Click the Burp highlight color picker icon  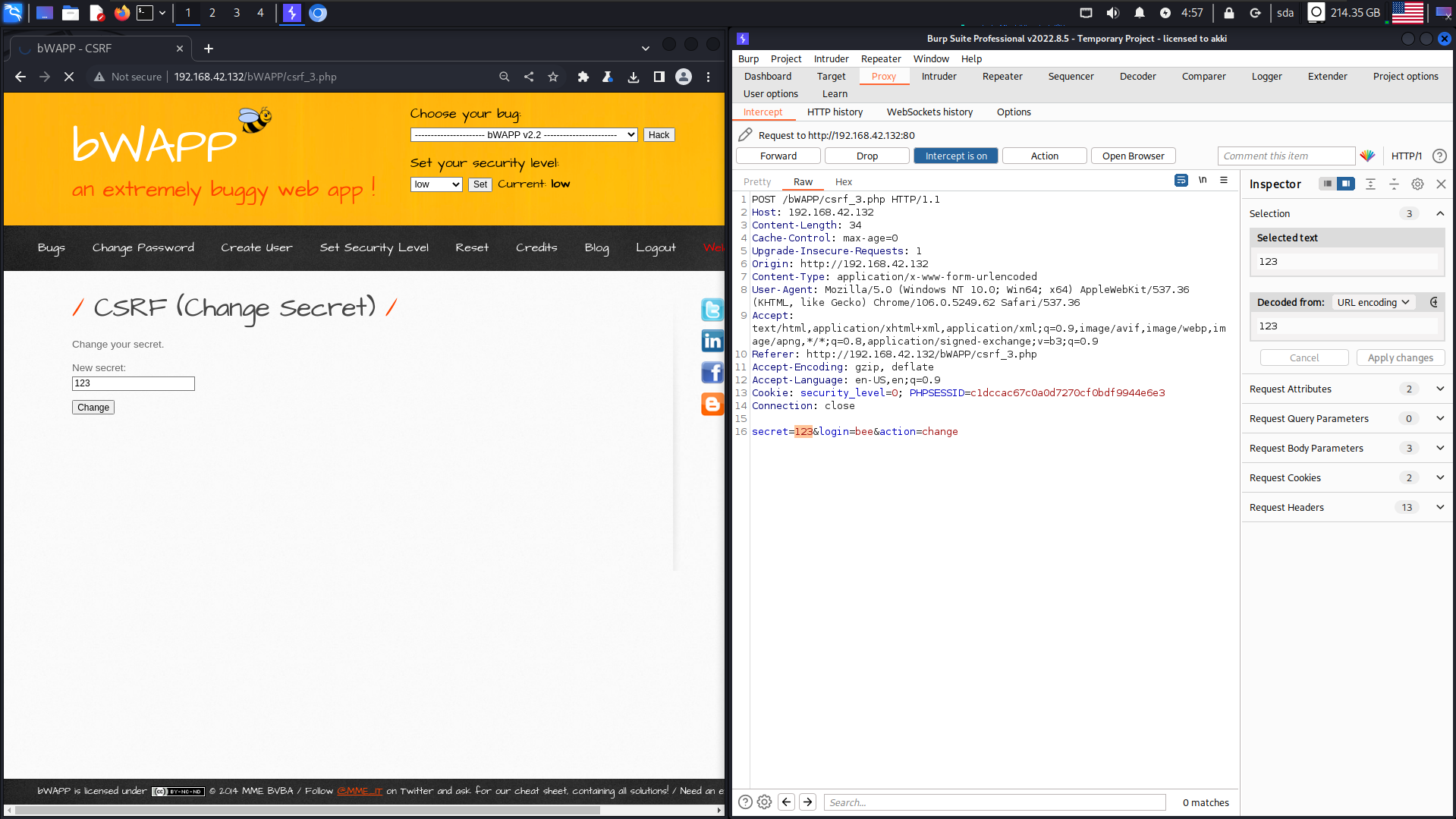coord(1367,156)
